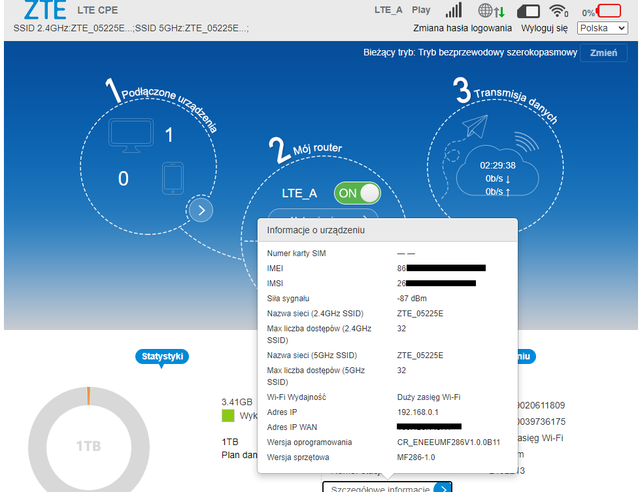Click the green Wykorzystano legend square

[228, 416]
